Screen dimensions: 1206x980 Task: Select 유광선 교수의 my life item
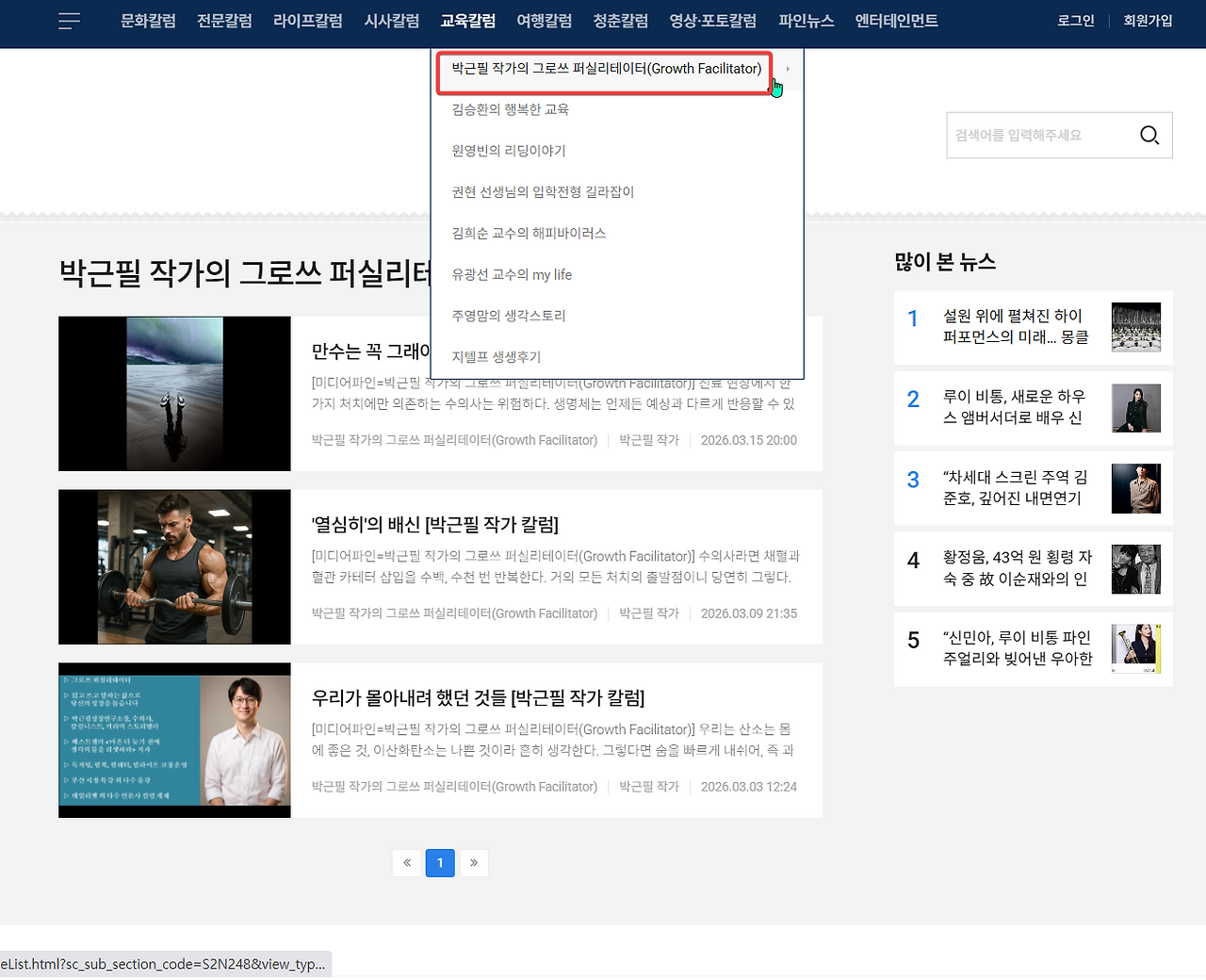[x=513, y=275]
